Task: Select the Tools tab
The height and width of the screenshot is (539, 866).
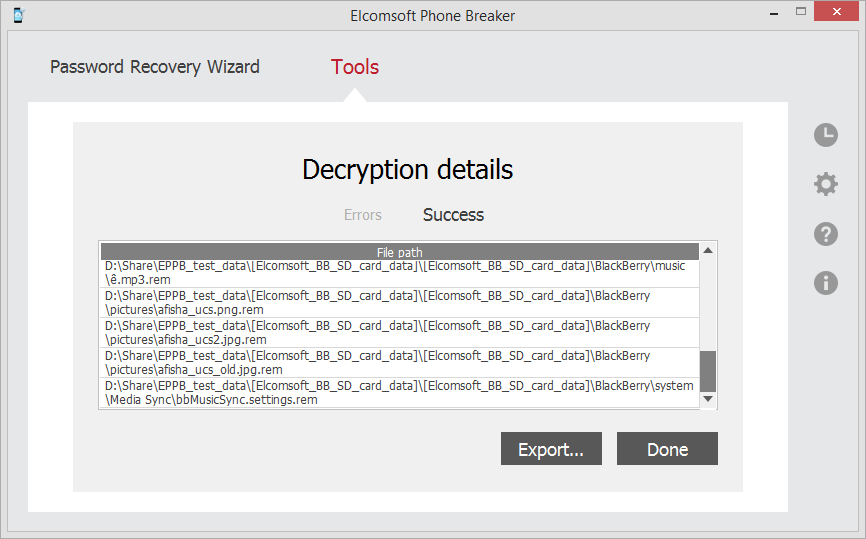Action: click(355, 67)
